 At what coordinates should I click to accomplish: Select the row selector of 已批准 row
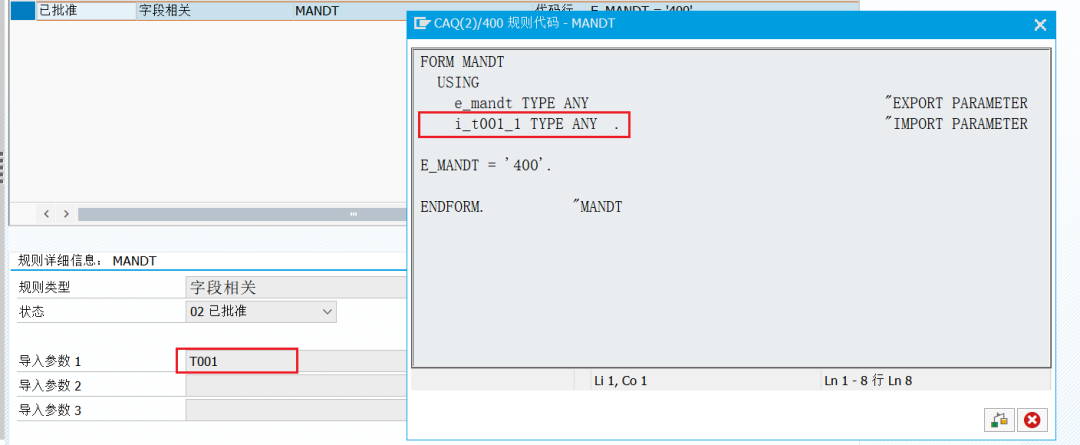pyautogui.click(x=23, y=10)
